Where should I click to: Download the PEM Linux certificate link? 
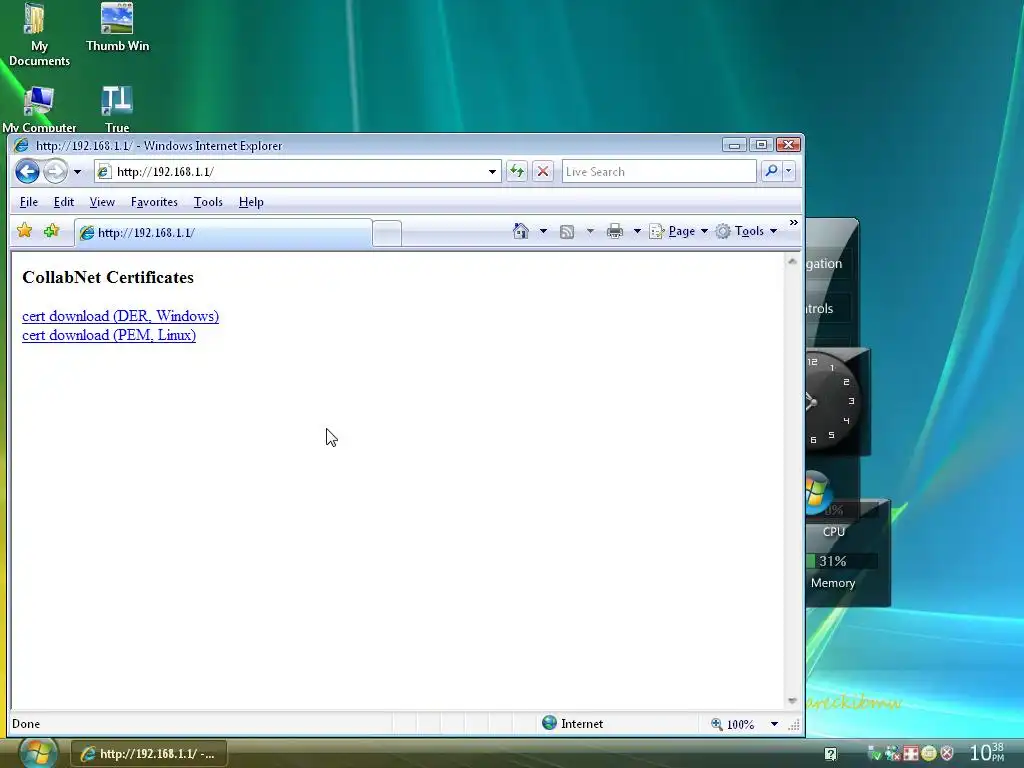109,335
